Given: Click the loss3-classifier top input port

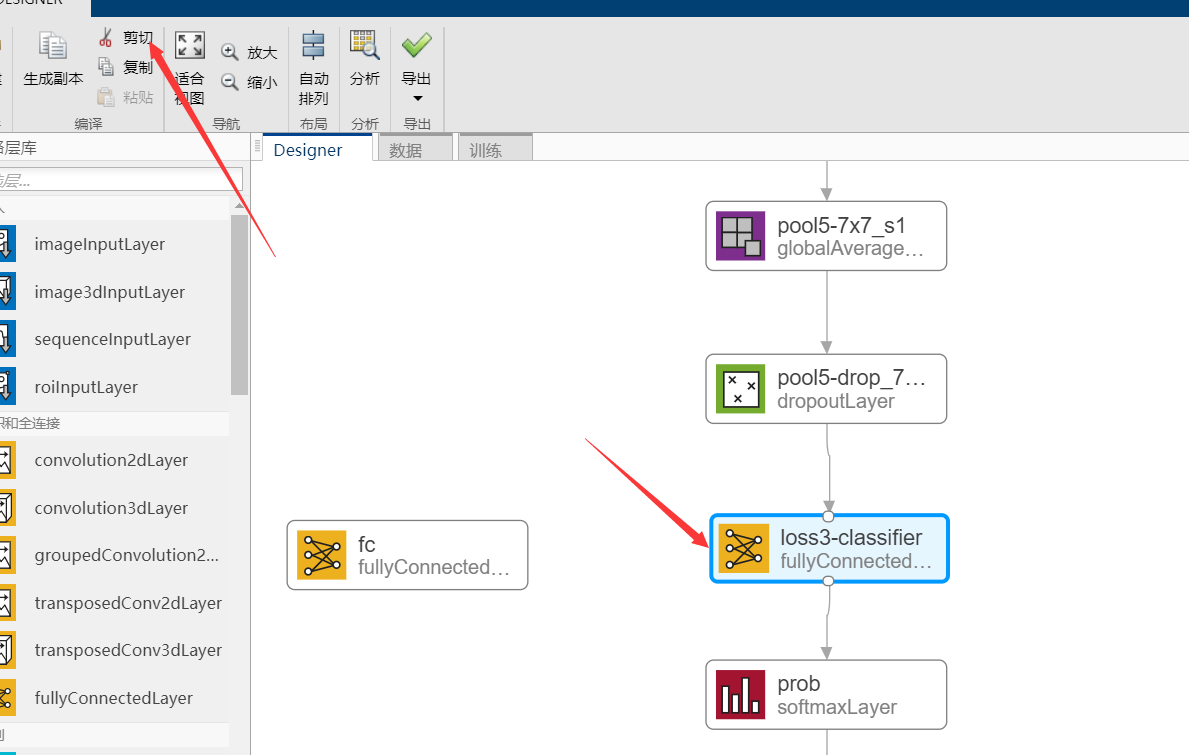Looking at the screenshot, I should click(828, 516).
